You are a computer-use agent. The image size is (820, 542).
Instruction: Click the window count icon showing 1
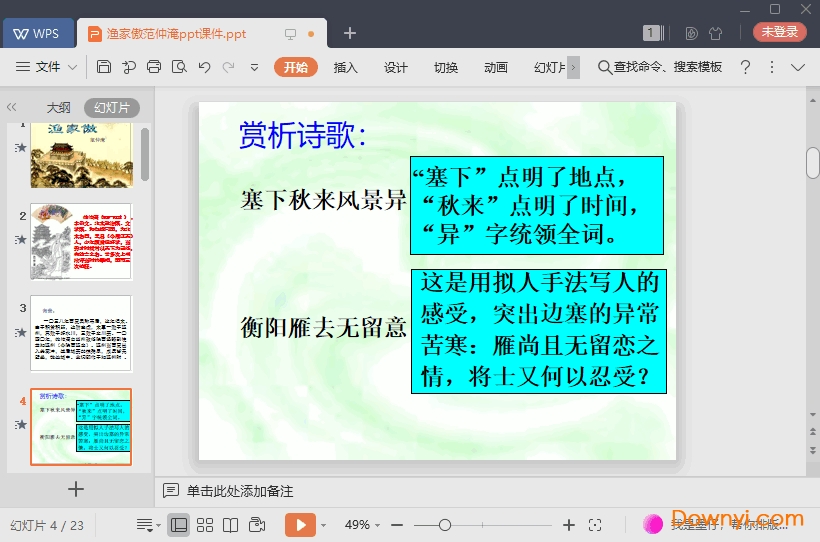(x=653, y=33)
